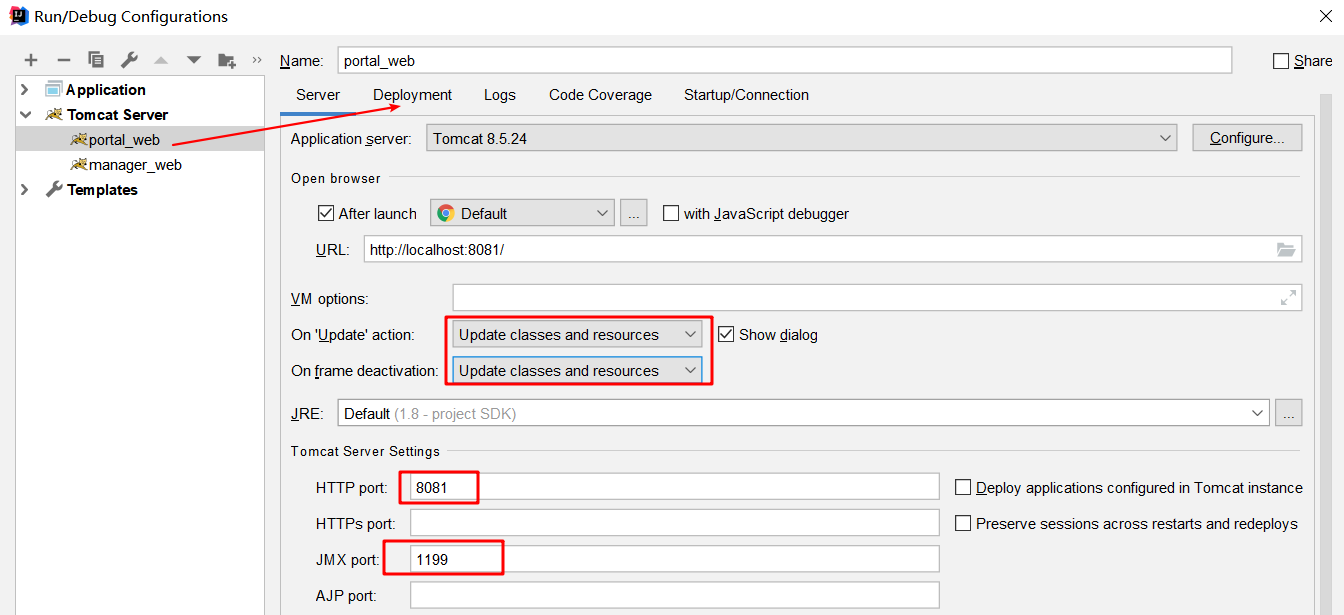
Task: Select manager_web configuration
Action: click(140, 164)
